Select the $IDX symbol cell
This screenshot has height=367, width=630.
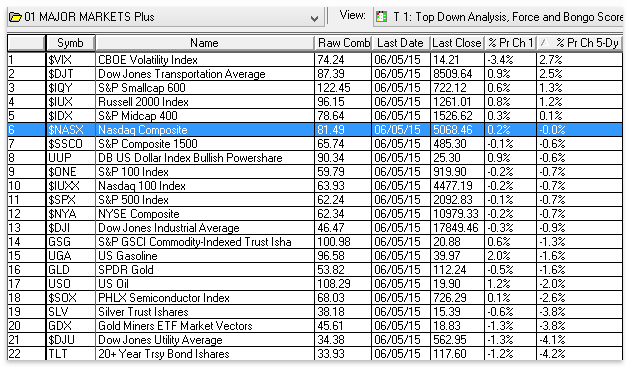pyautogui.click(x=71, y=116)
